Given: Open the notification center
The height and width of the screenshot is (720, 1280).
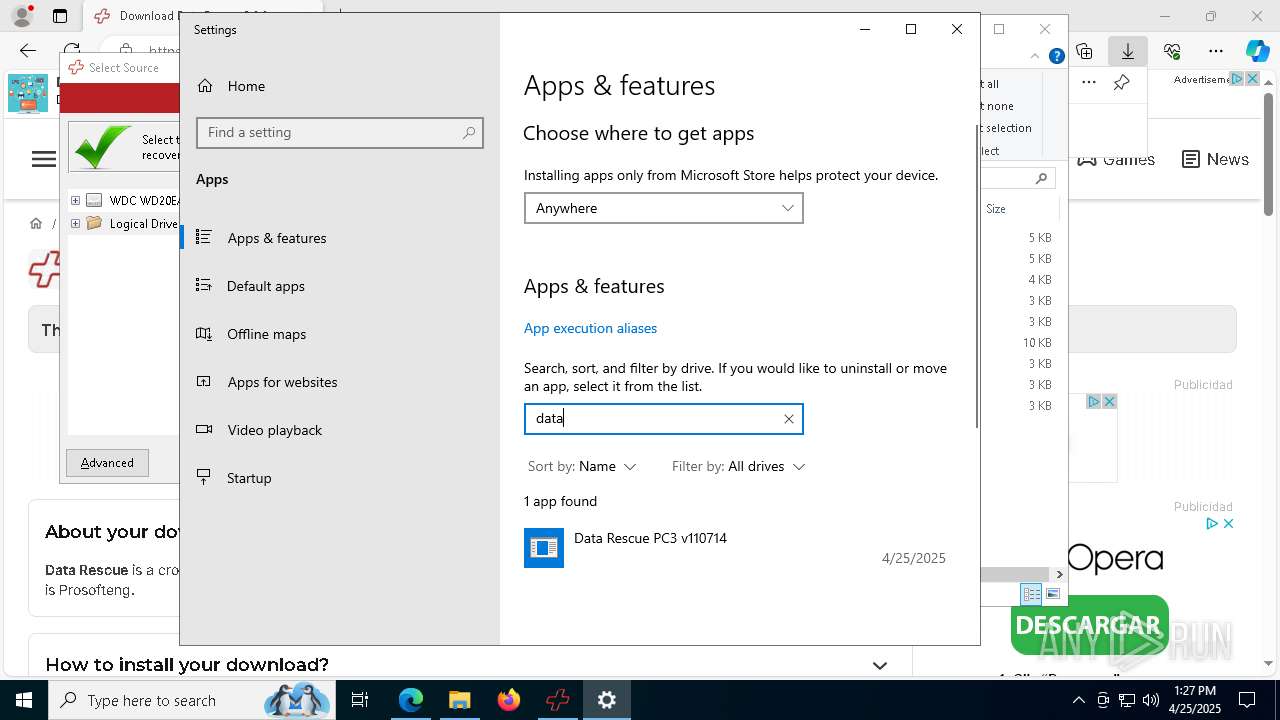Looking at the screenshot, I should pos(1247,700).
